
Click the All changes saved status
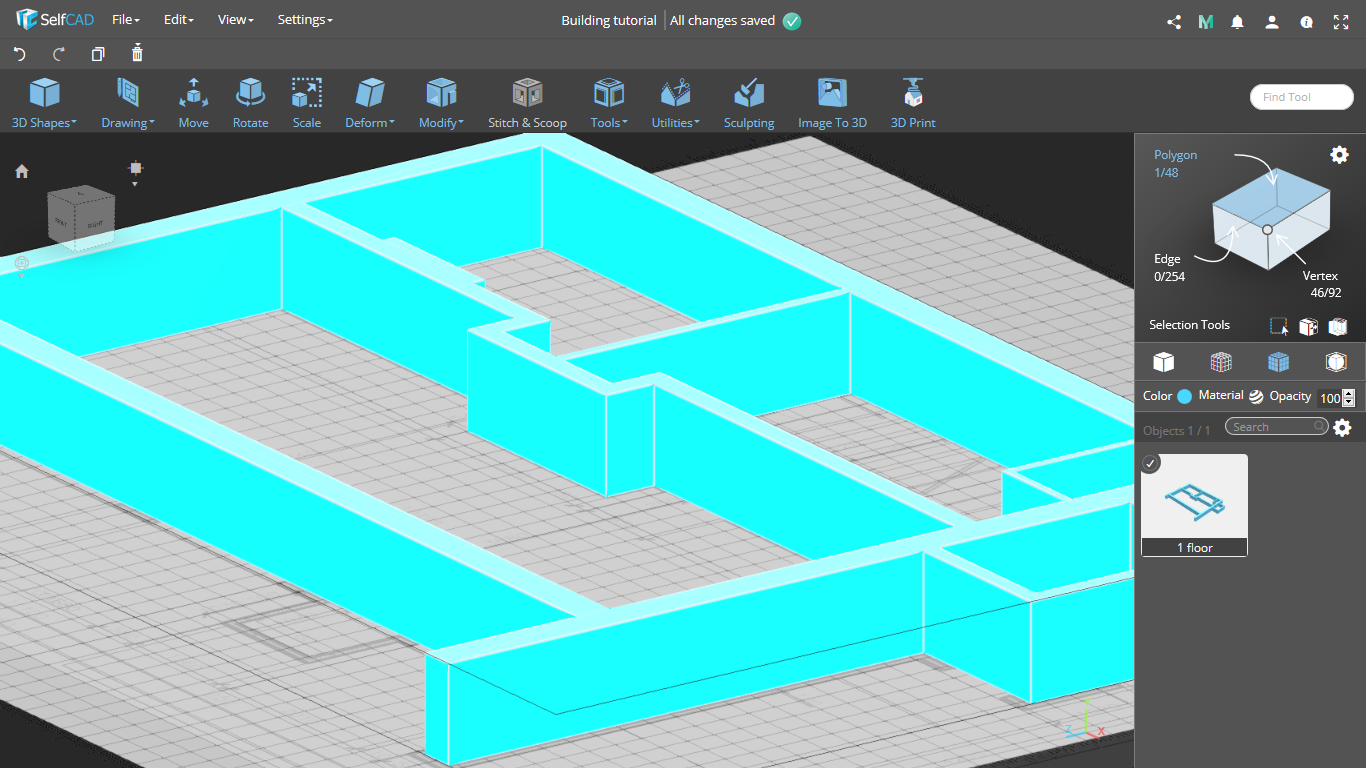pyautogui.click(x=723, y=20)
